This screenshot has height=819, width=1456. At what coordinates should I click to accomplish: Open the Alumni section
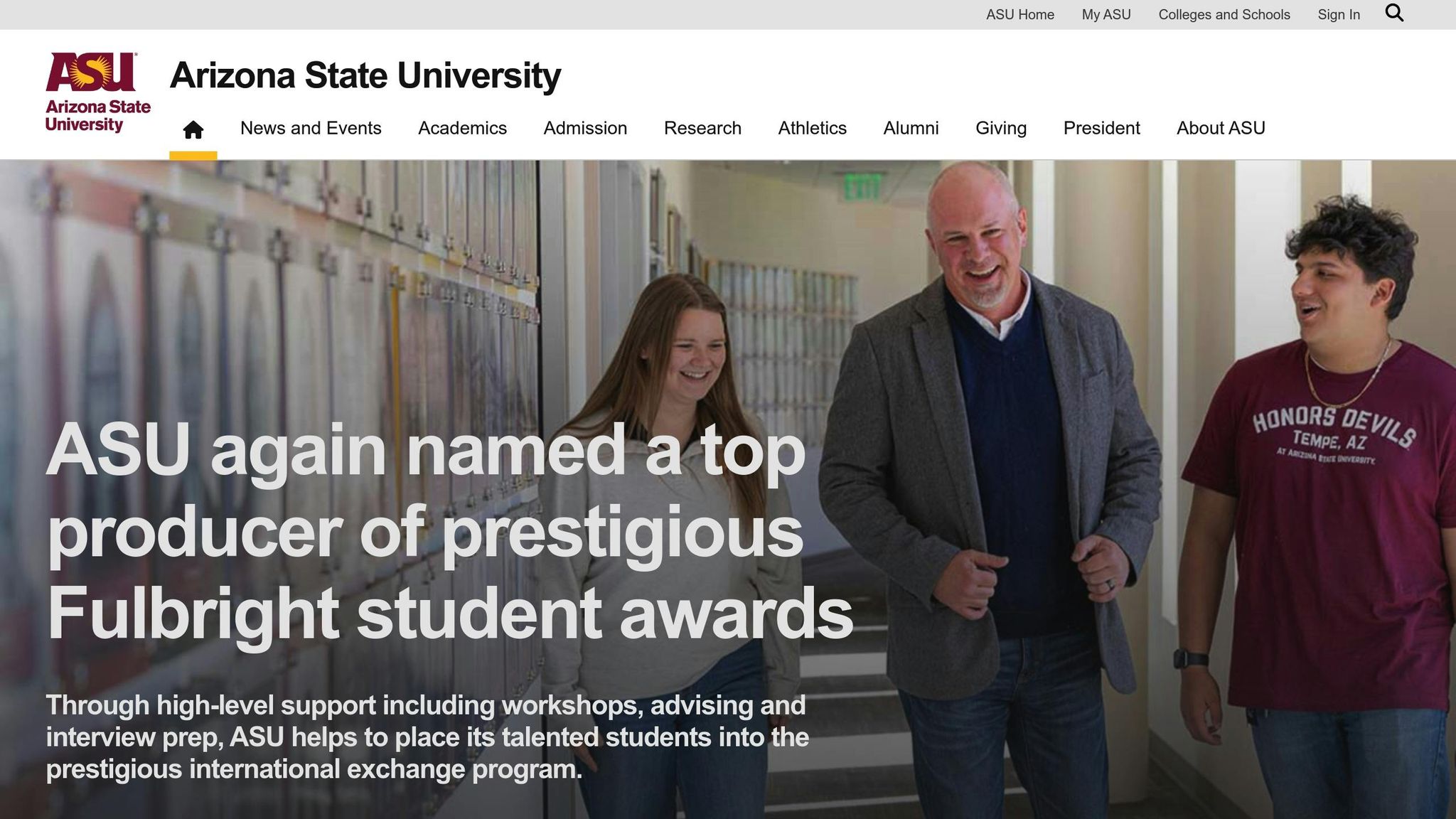(x=911, y=128)
